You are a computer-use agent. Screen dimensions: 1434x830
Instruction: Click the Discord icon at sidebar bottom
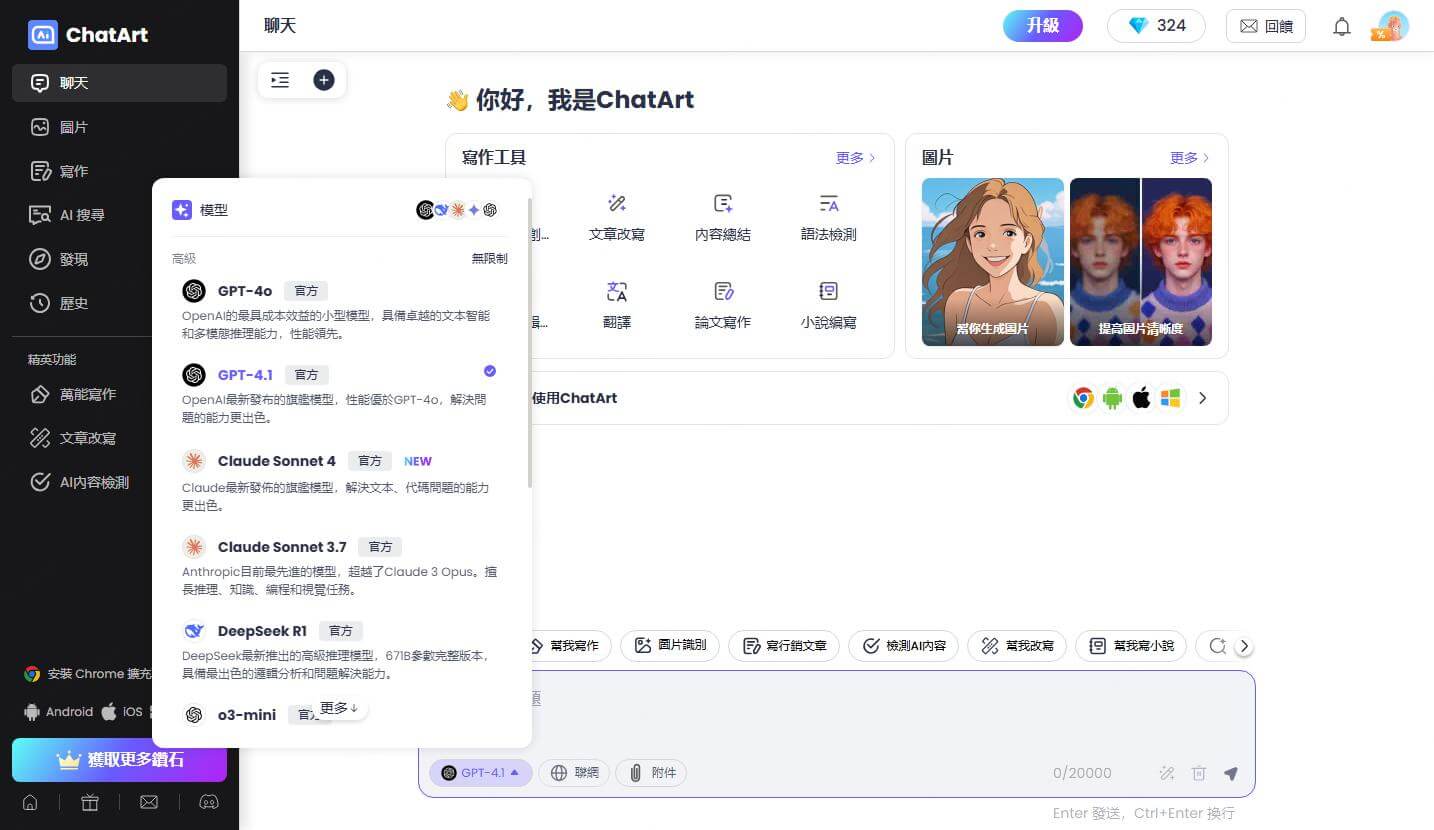pos(209,802)
